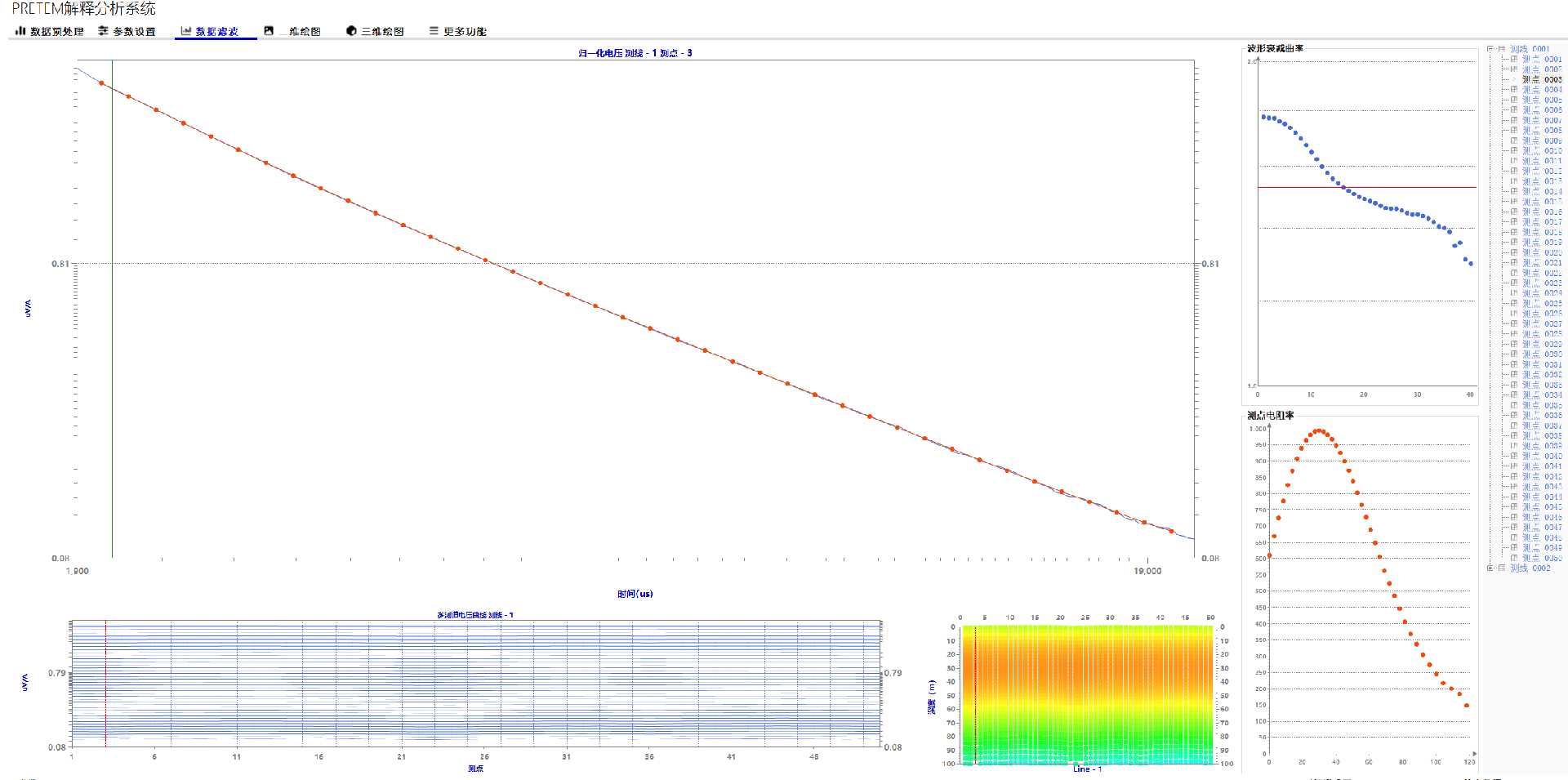The height and width of the screenshot is (780, 1568).
Task: Click the cube icon beside 三维绘图
Action: coord(351,31)
